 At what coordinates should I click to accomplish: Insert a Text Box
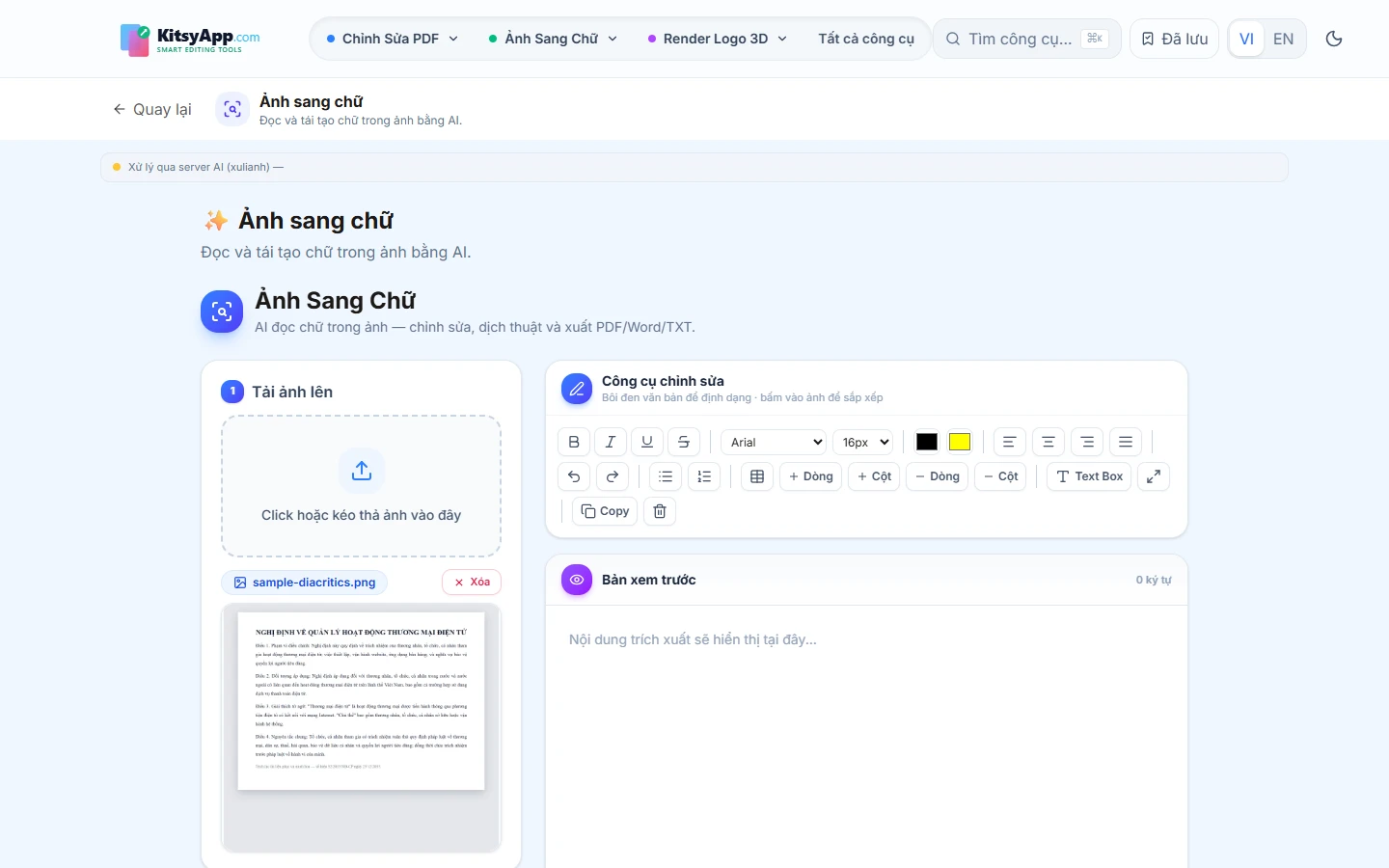[1090, 476]
